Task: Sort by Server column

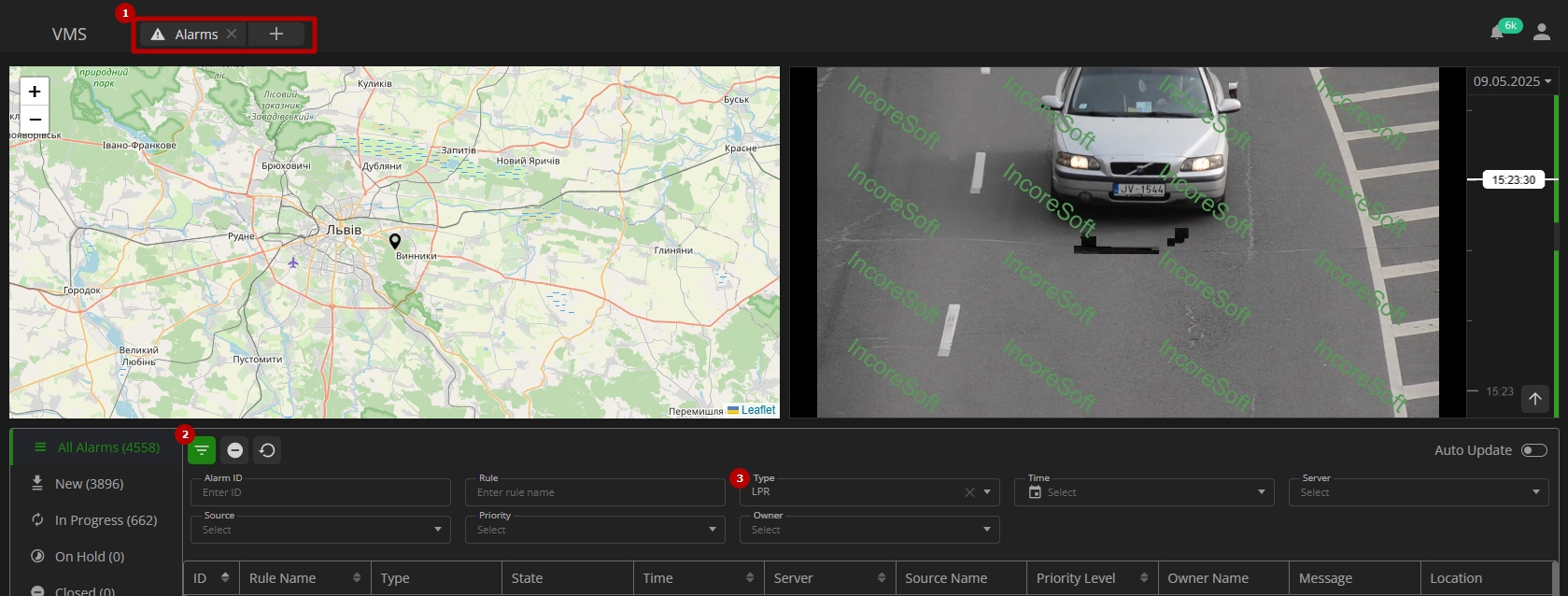Action: pyautogui.click(x=882, y=578)
